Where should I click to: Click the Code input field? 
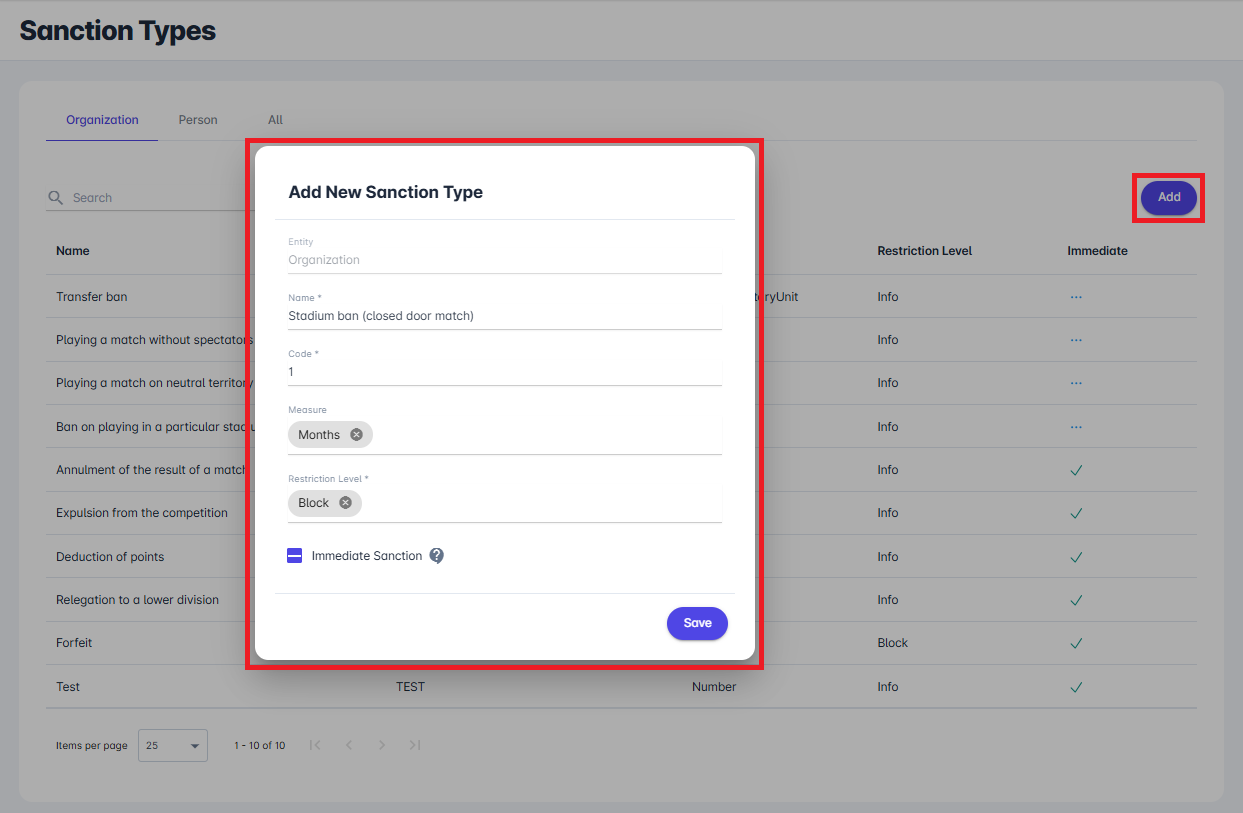[504, 372]
